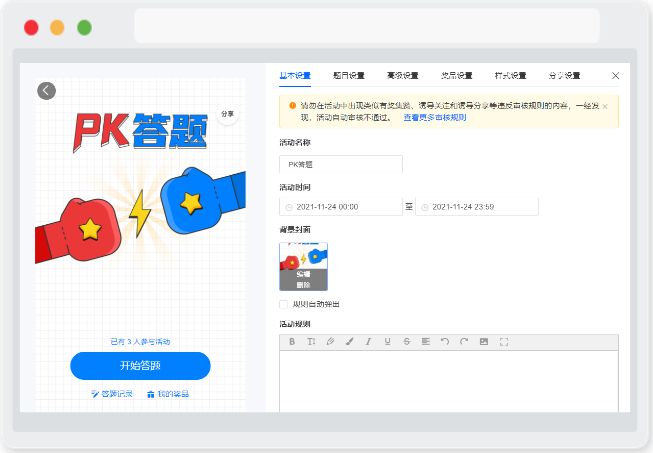Open the font size tool (T icon)
The height and width of the screenshot is (453, 653).
311,342
